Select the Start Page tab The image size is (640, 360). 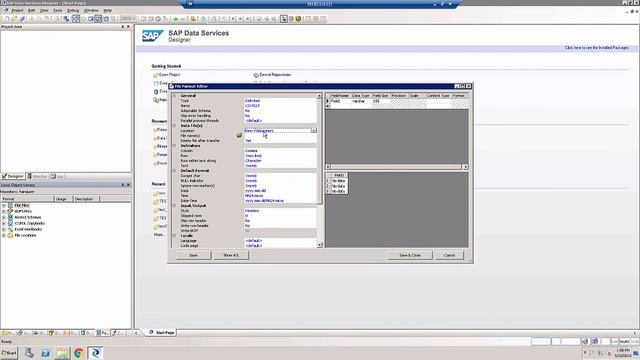[162, 333]
